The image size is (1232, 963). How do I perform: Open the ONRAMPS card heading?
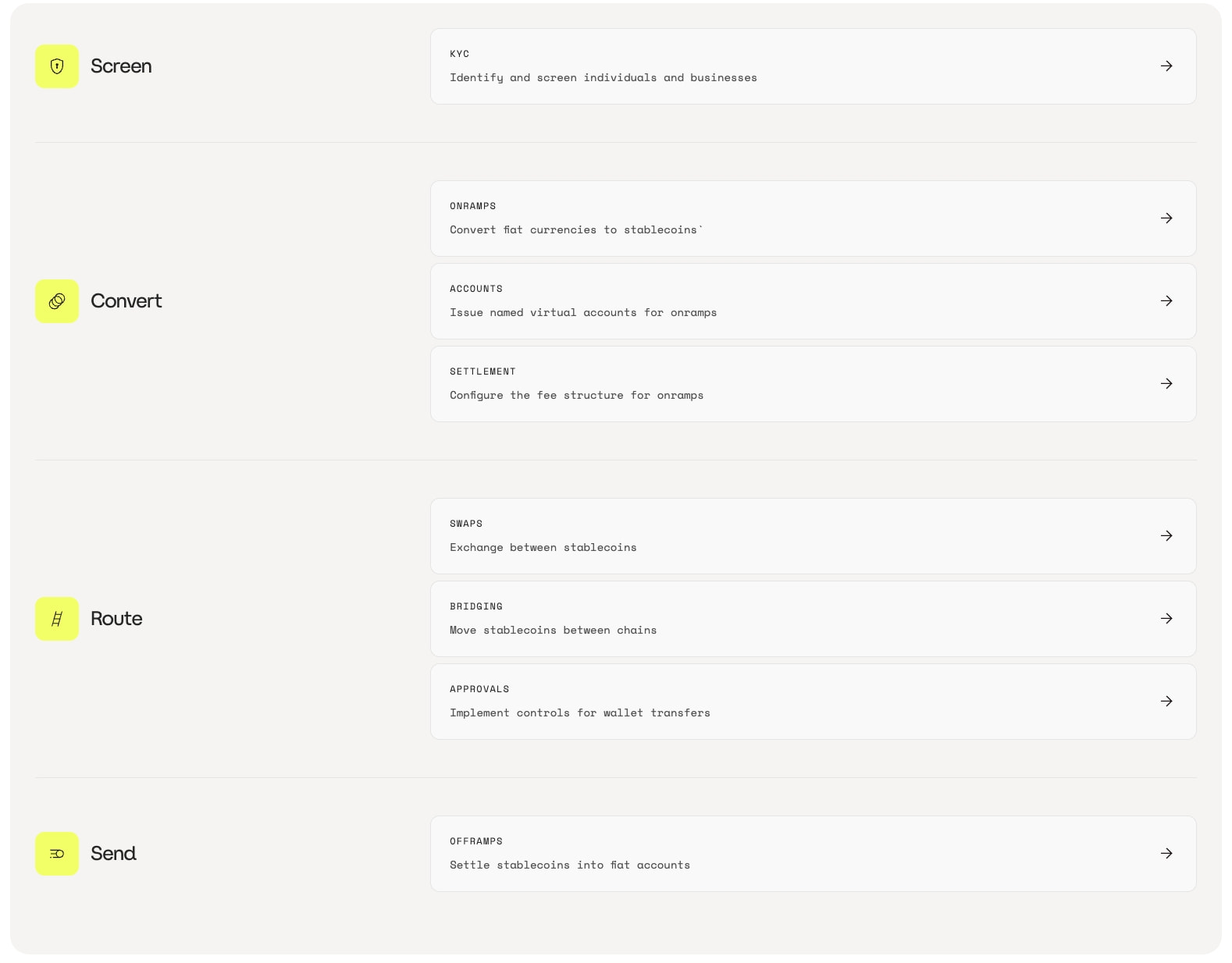(472, 206)
